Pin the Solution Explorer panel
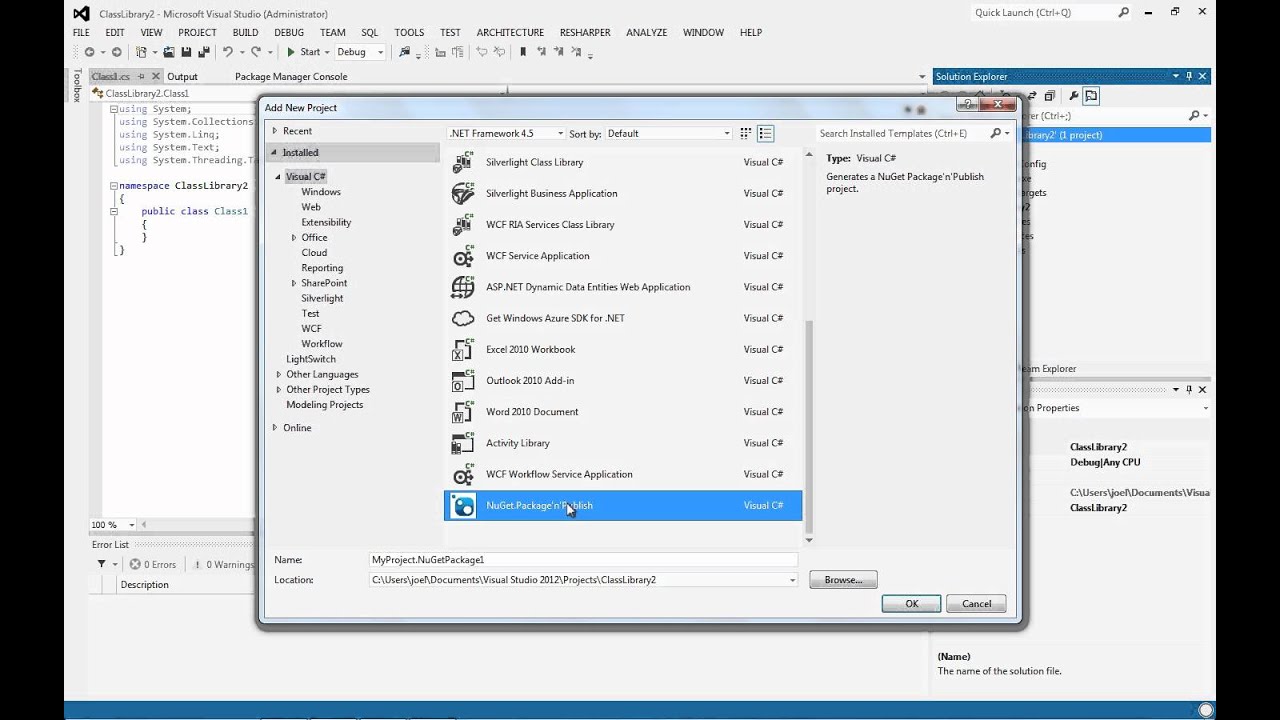This screenshot has width=1280, height=720. coord(1189,76)
